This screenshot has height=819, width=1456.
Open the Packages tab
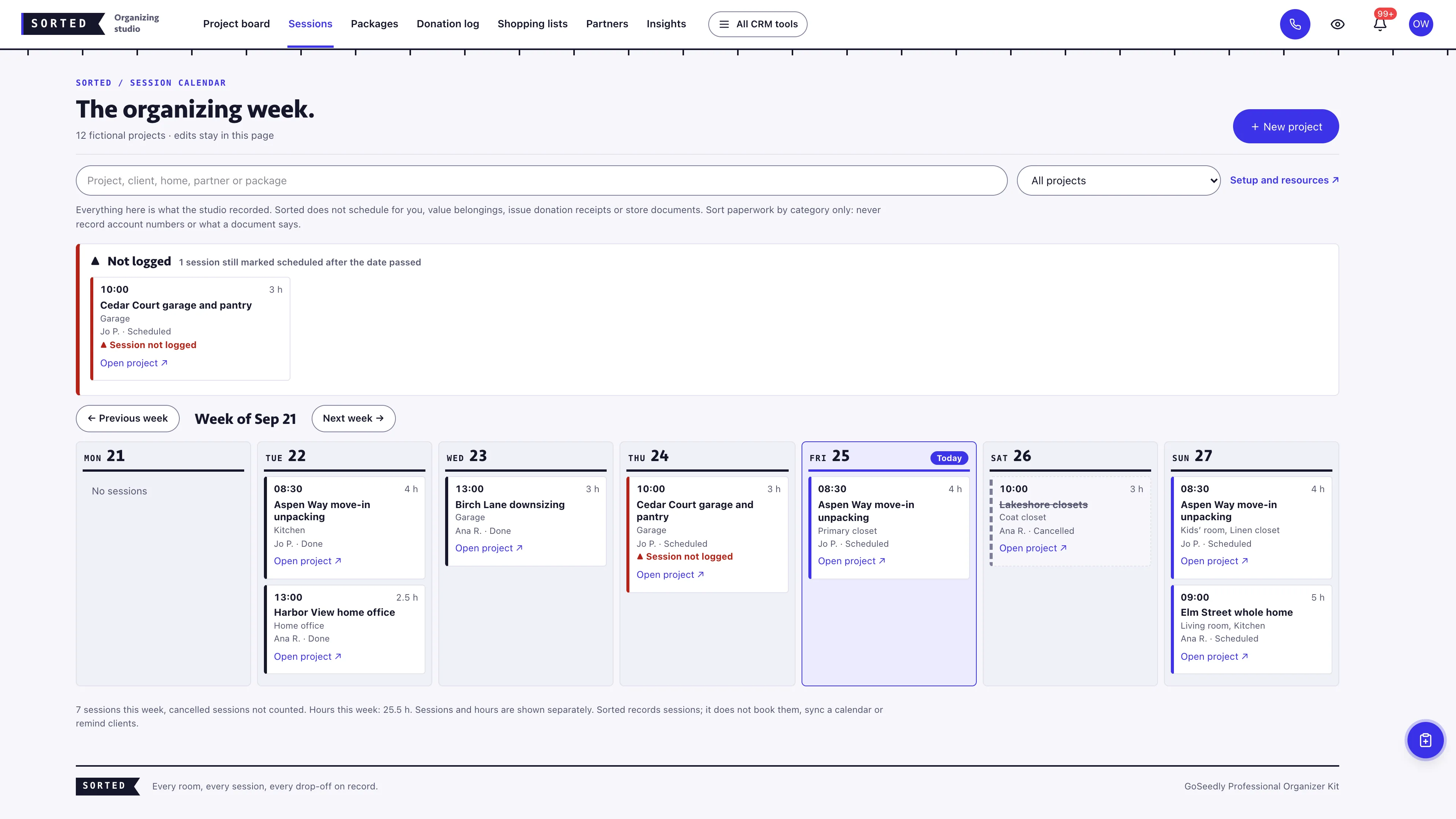pos(374,24)
